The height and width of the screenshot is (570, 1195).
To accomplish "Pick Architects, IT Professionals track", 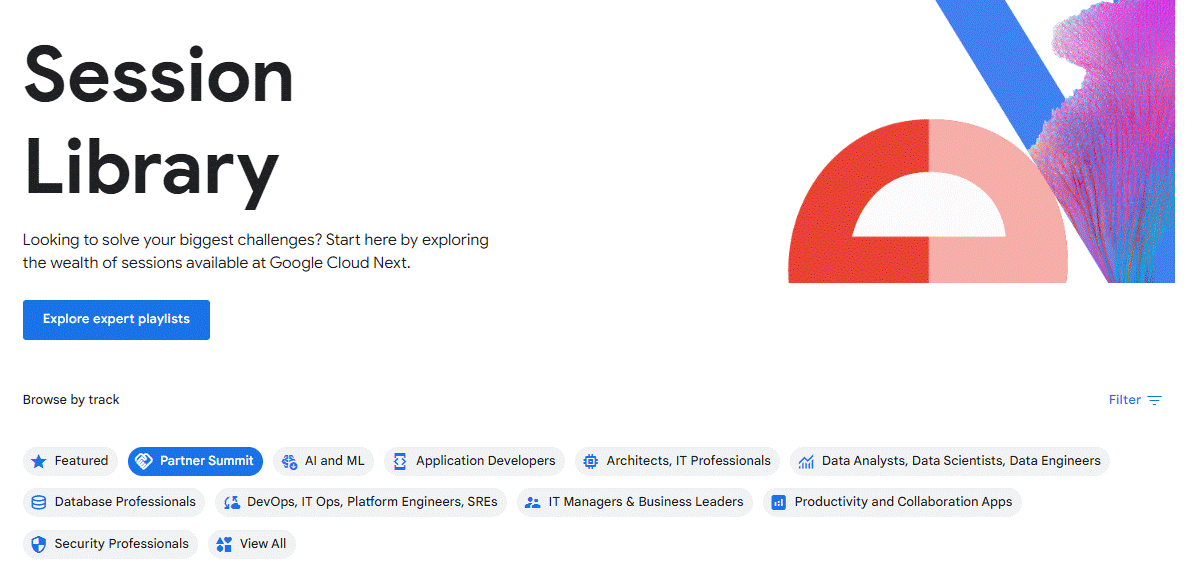I will [x=678, y=461].
